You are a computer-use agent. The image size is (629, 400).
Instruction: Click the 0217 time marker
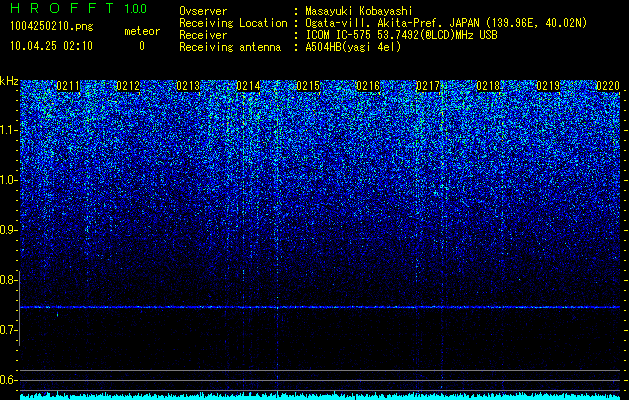tap(428, 86)
